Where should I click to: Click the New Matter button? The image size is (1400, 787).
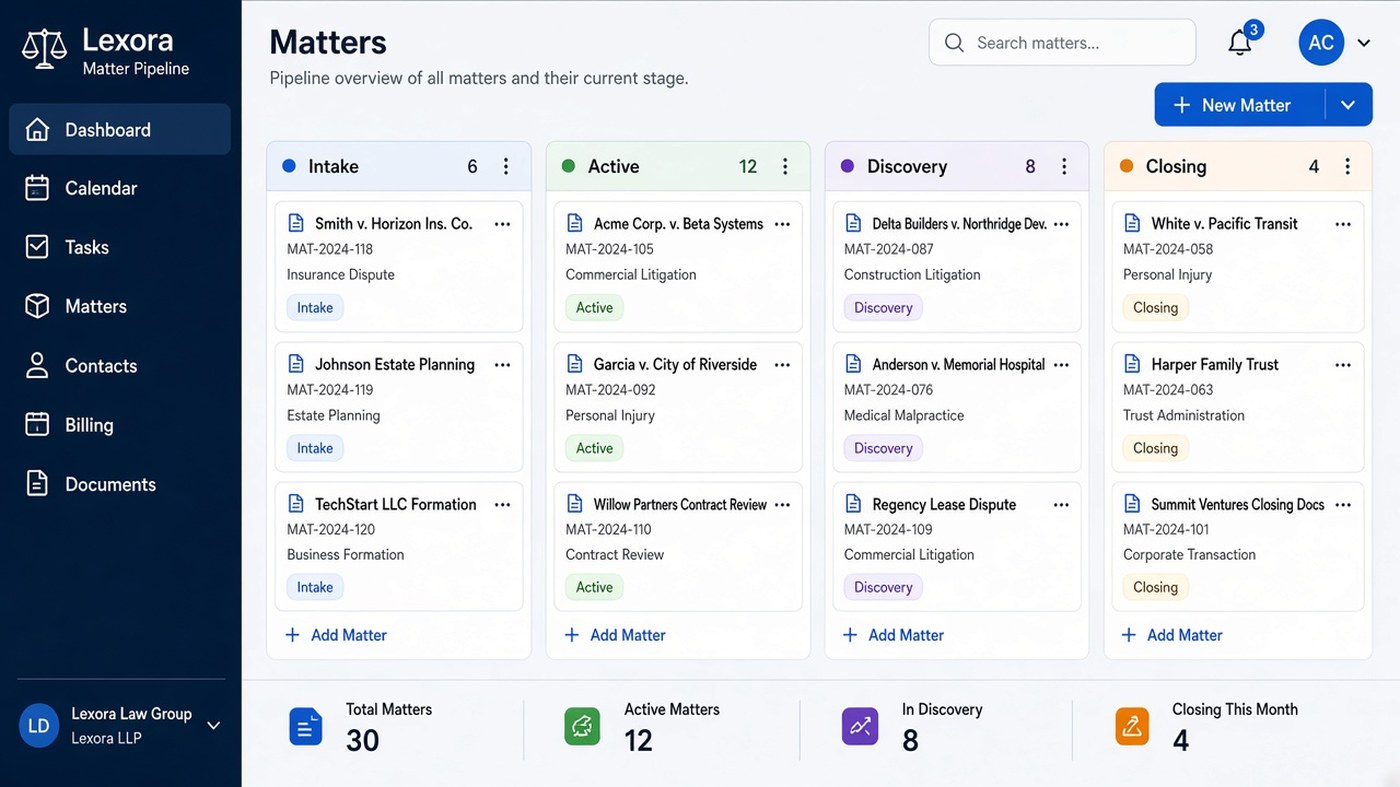click(x=1240, y=105)
